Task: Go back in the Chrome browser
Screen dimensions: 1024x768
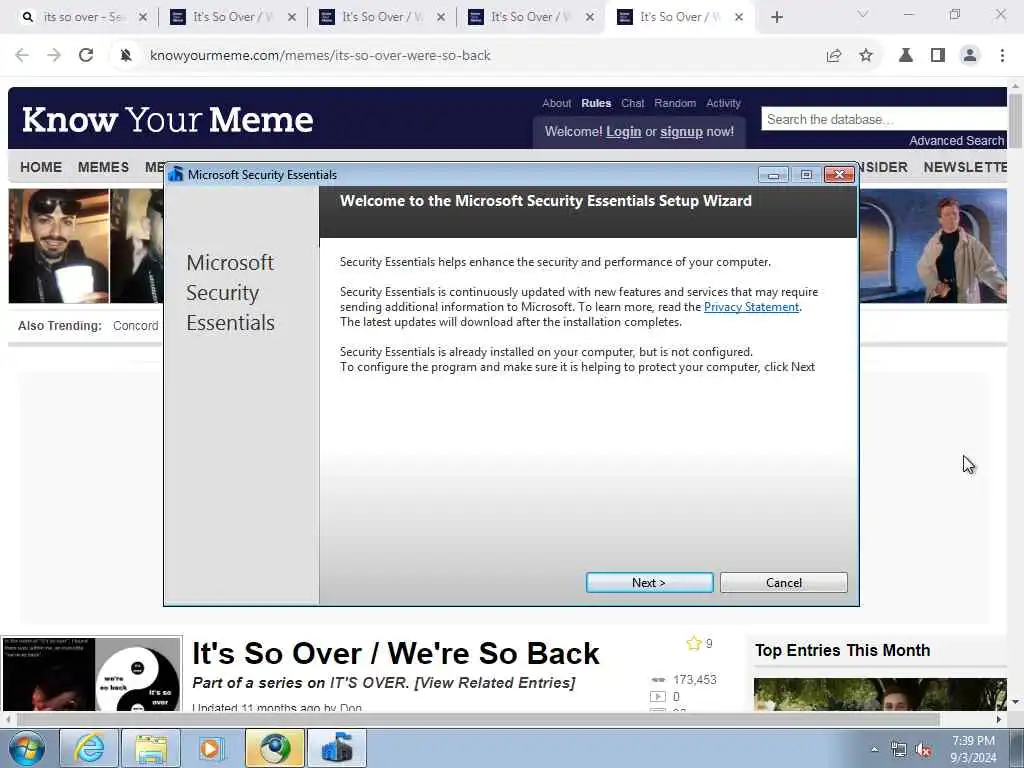Action: [x=22, y=56]
